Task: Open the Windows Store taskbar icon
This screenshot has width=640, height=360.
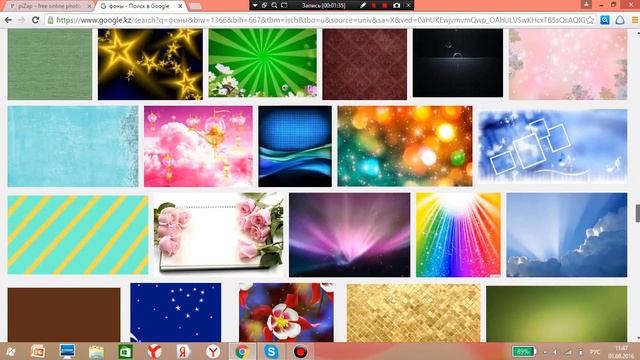Action: click(x=125, y=351)
